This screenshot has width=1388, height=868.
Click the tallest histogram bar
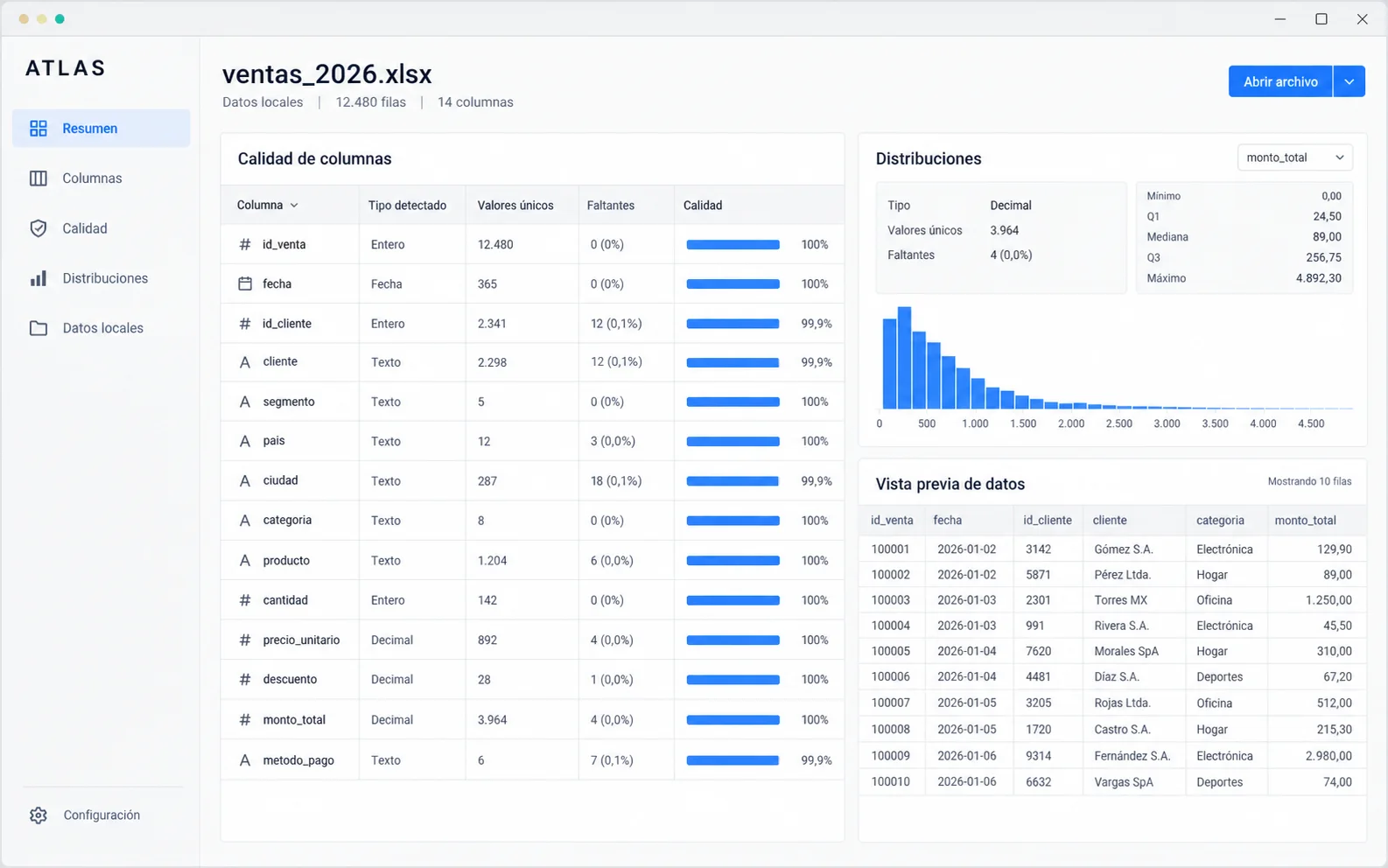(905, 358)
